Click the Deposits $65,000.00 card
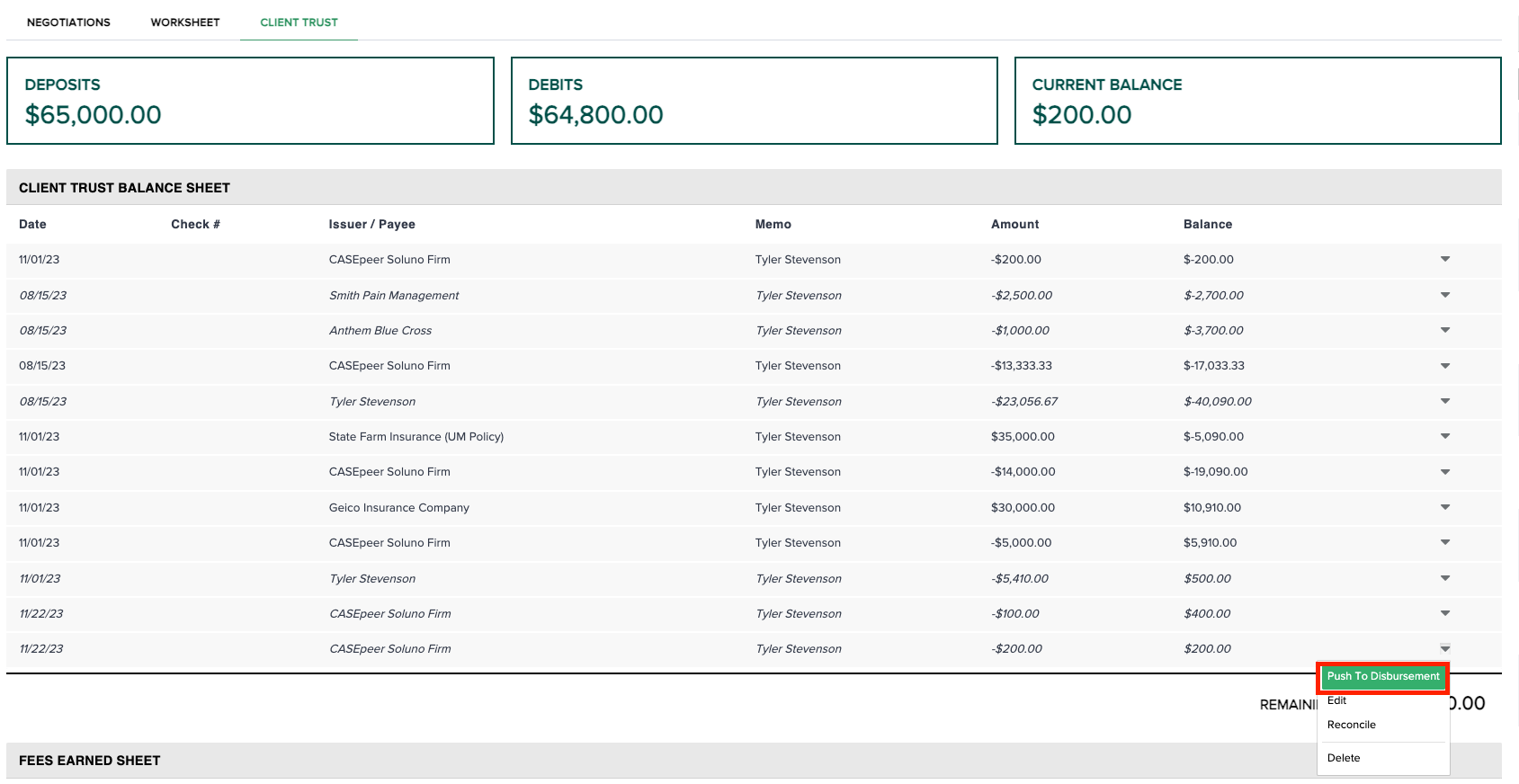The width and height of the screenshot is (1519, 784). point(250,101)
